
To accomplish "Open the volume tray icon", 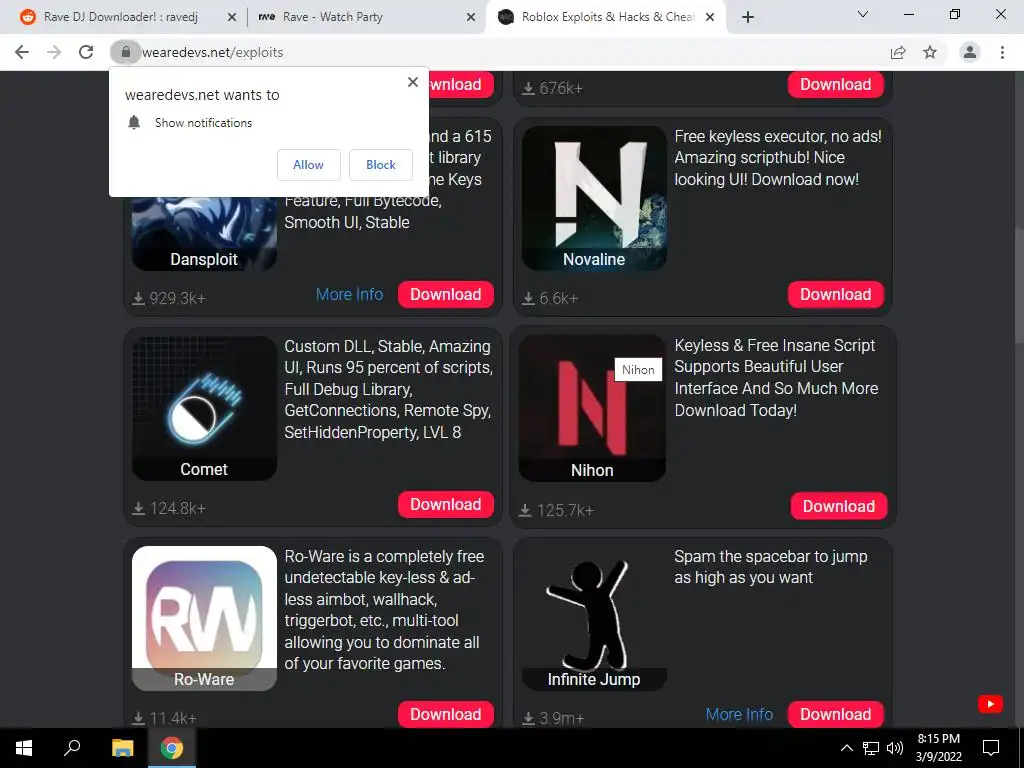I will [895, 748].
